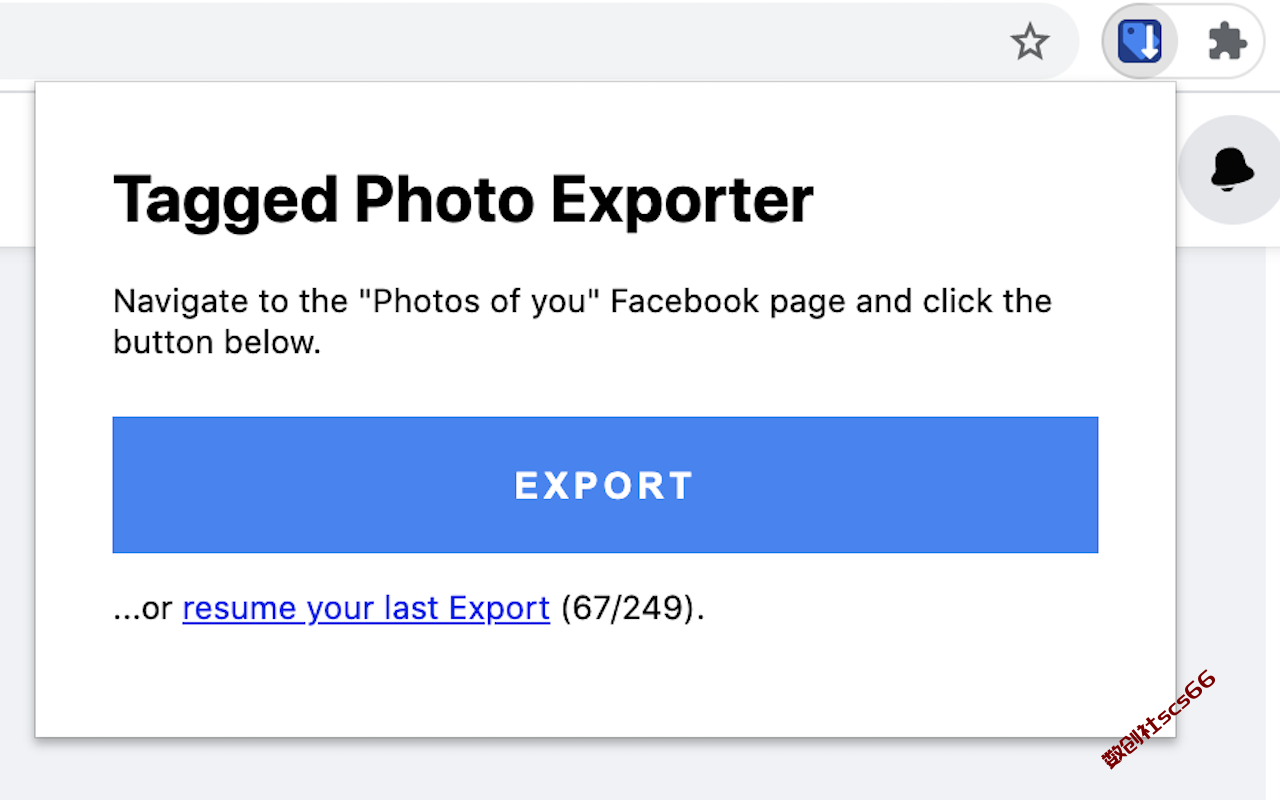Bookmark this page with the star icon
Screen dimensions: 1280x800
(1029, 42)
